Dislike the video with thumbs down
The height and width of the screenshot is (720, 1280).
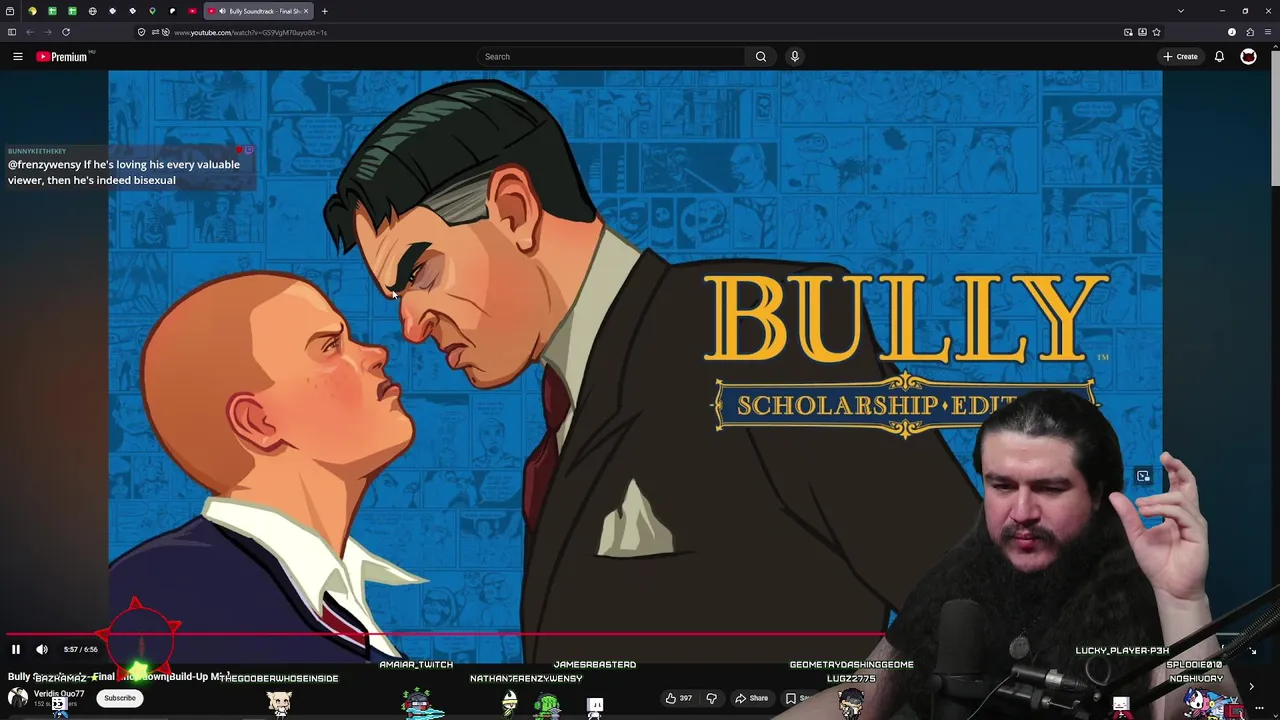point(712,698)
